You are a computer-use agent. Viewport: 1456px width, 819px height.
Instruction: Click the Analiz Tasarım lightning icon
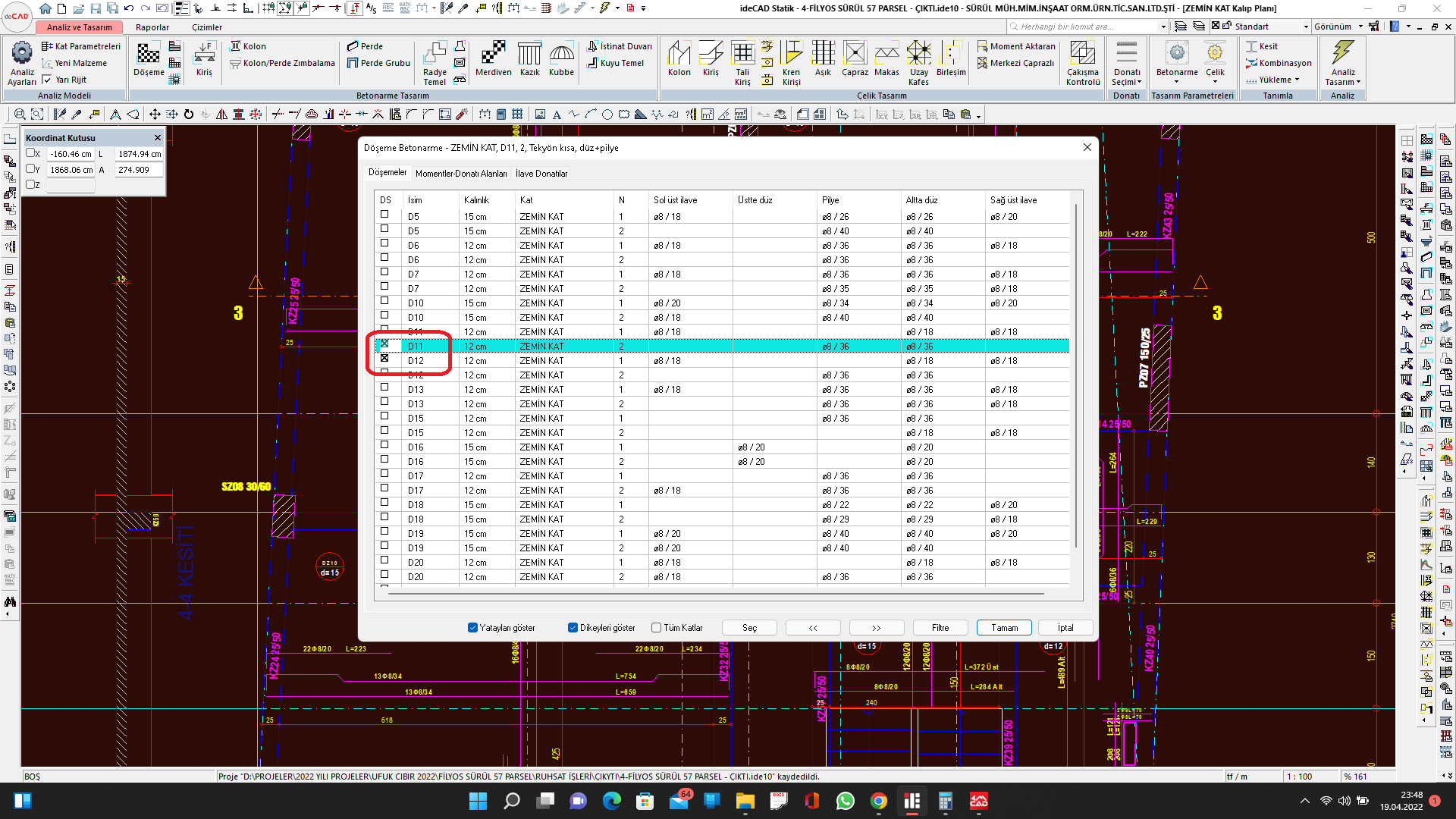1342,64
